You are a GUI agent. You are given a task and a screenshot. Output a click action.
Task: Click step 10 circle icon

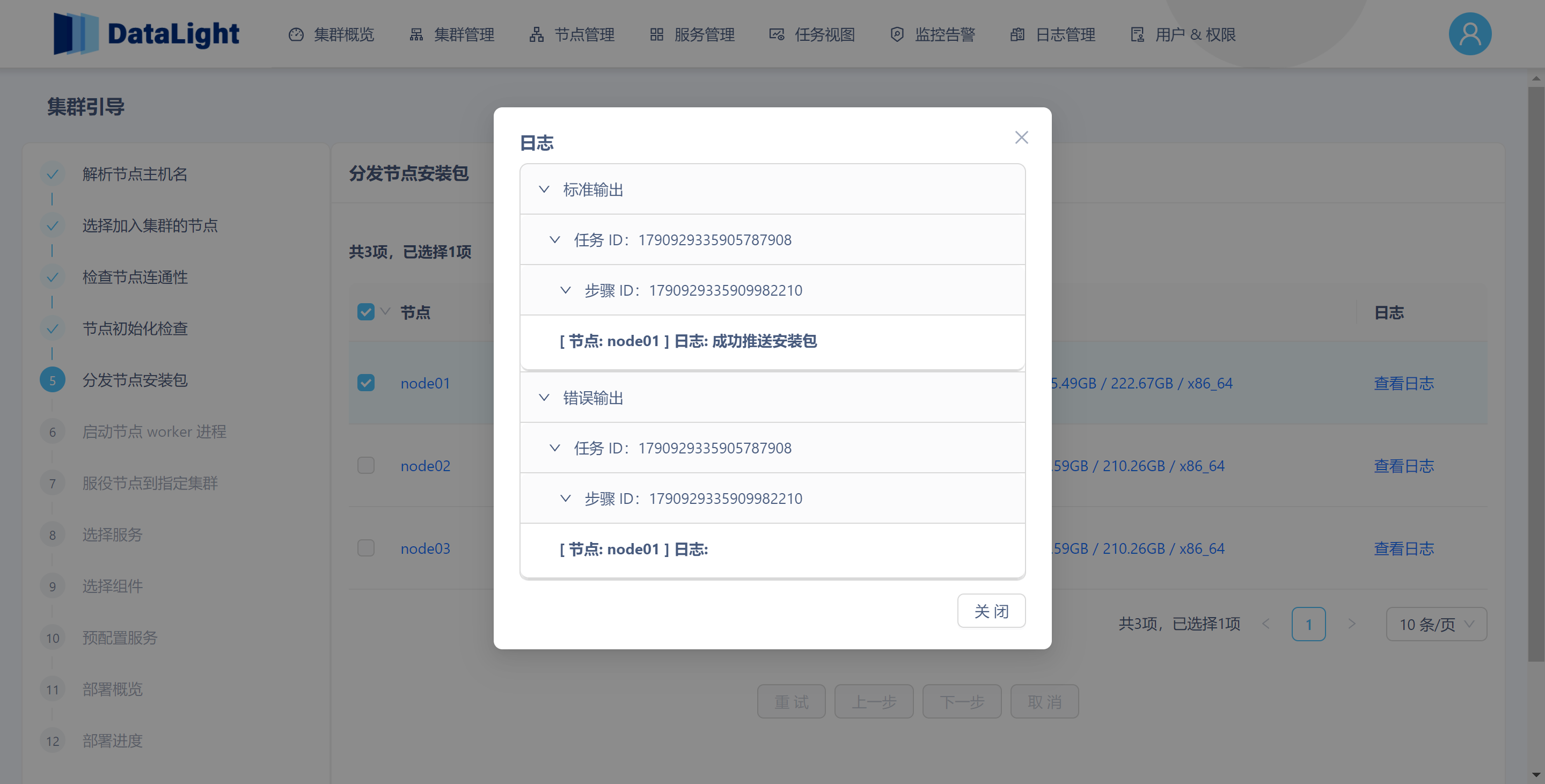coord(52,638)
